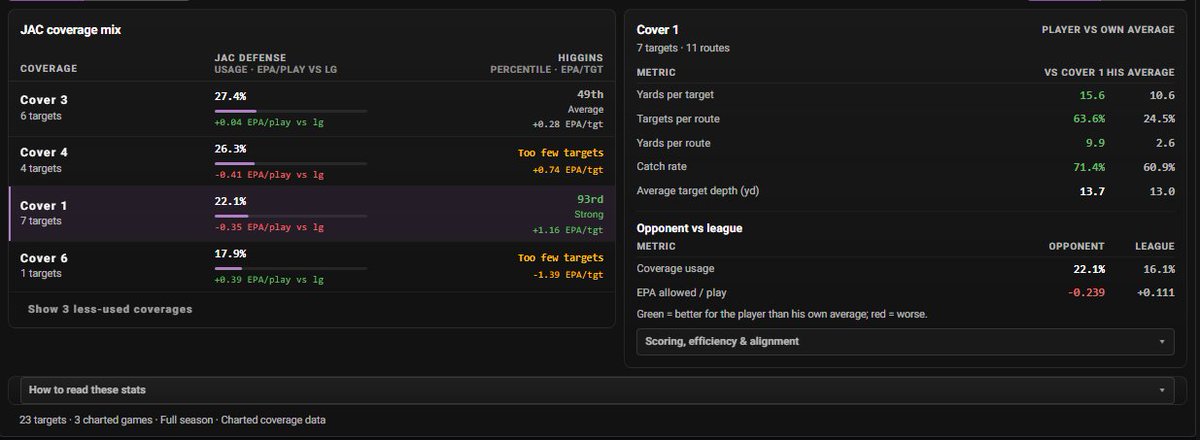Click the 63.6% targets per route value
This screenshot has width=1200, height=440.
1088,119
